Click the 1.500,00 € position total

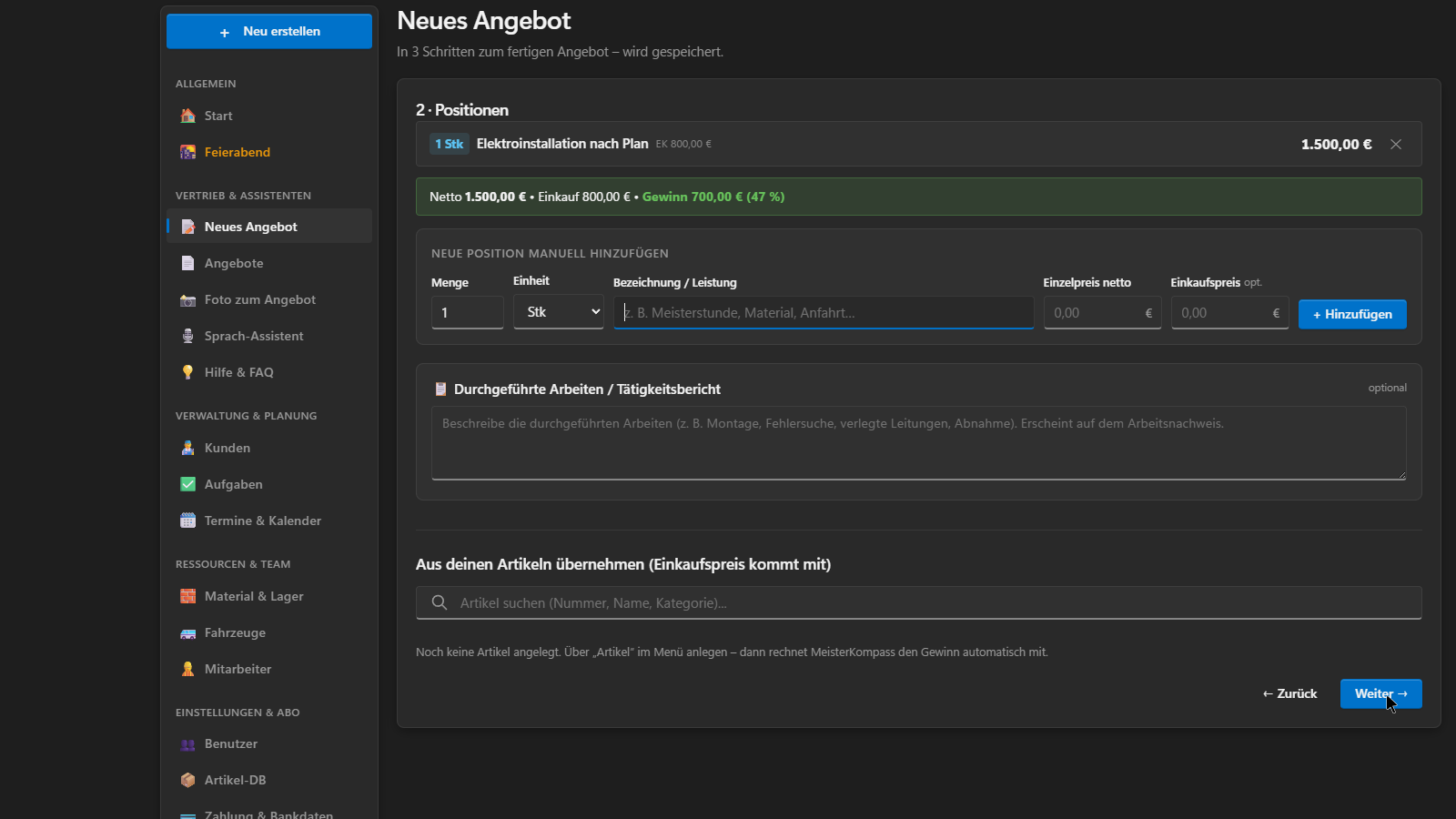1336,144
